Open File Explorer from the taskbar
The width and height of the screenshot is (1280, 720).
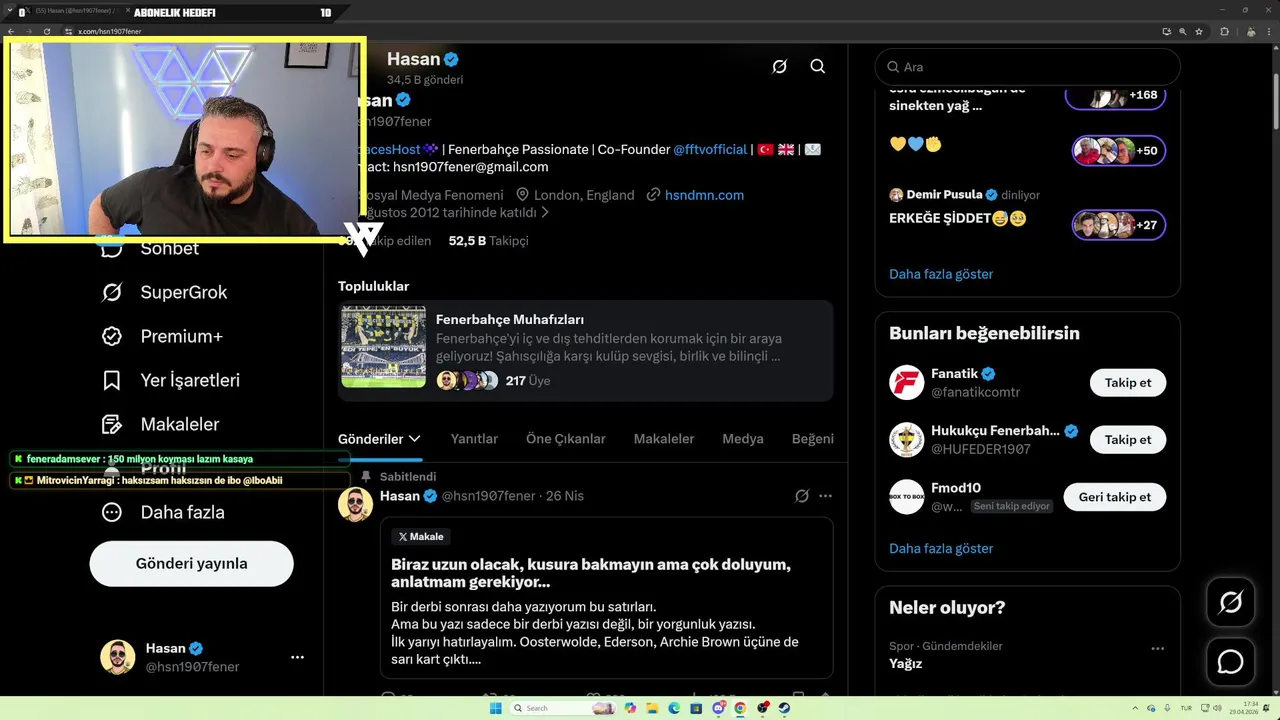pyautogui.click(x=652, y=708)
